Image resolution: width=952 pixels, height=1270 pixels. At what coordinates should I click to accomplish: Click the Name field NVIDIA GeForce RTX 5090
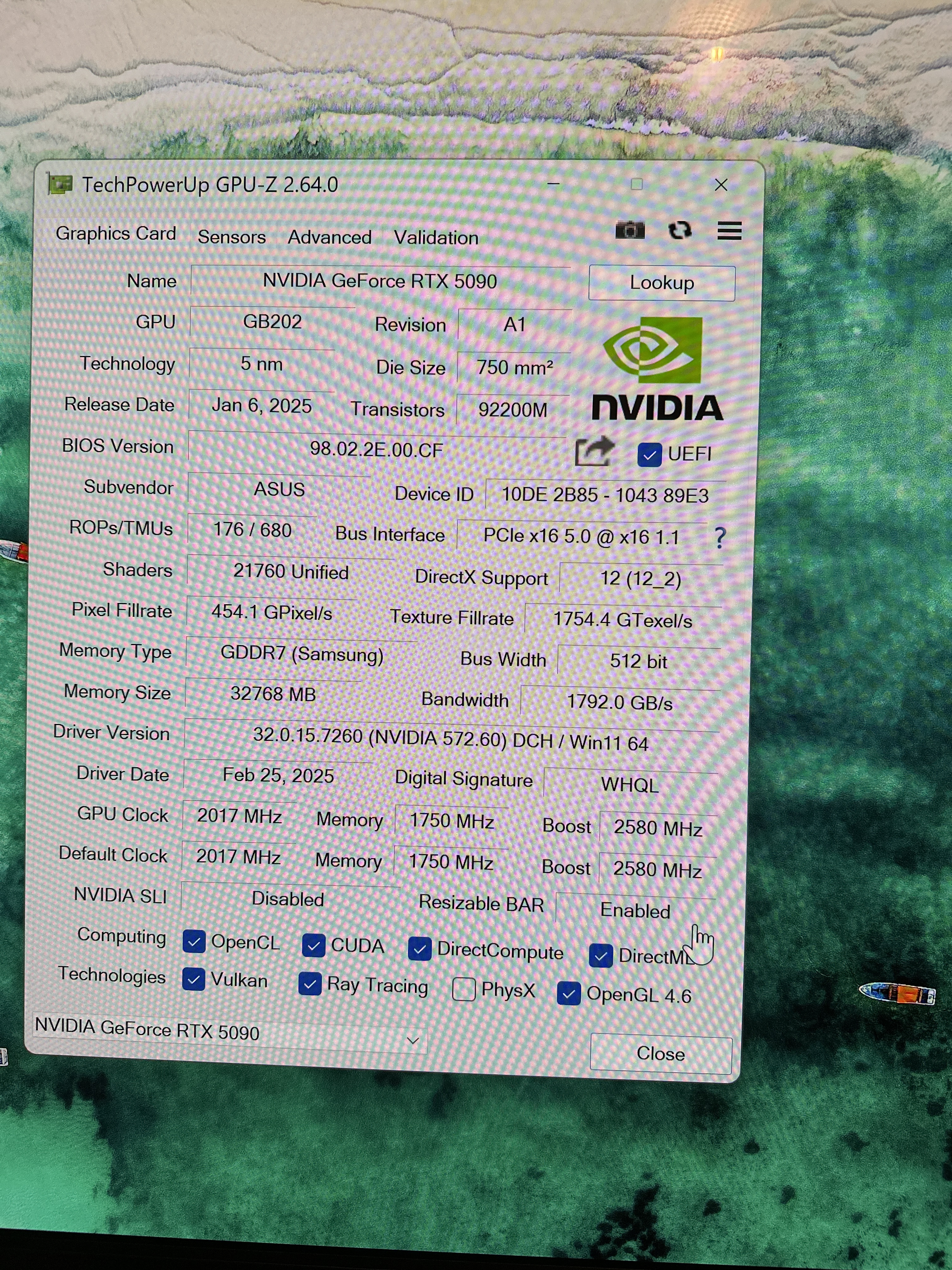coord(380,281)
